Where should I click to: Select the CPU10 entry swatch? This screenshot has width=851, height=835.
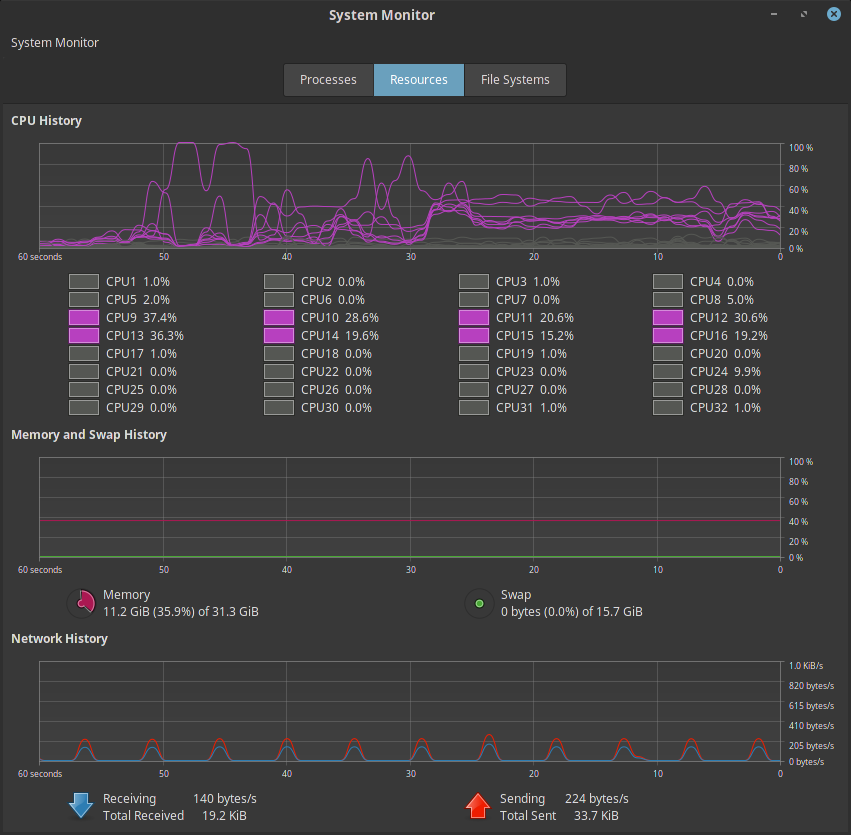click(x=278, y=317)
